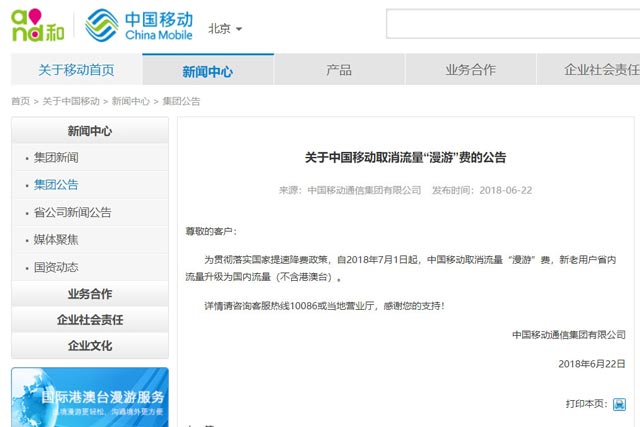
Task: Open 省公司新闻公告 in the sidebar
Action: pos(72,212)
